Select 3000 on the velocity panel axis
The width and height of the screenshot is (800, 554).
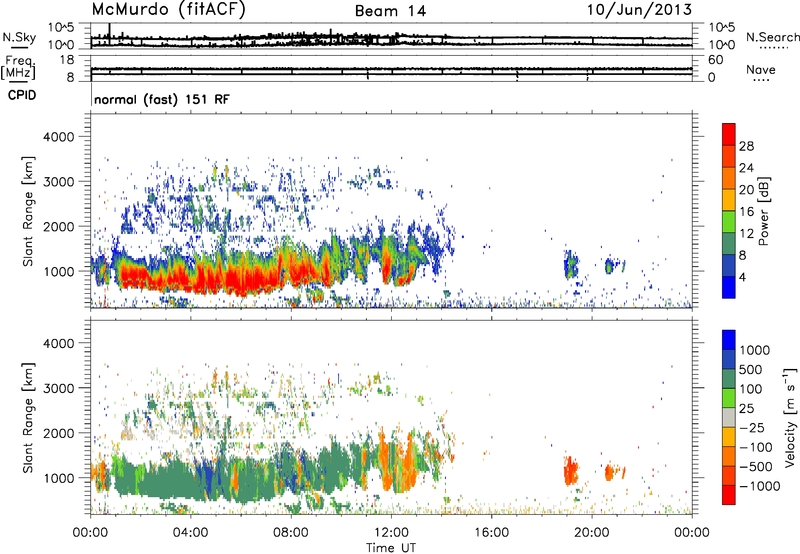pyautogui.click(x=59, y=388)
